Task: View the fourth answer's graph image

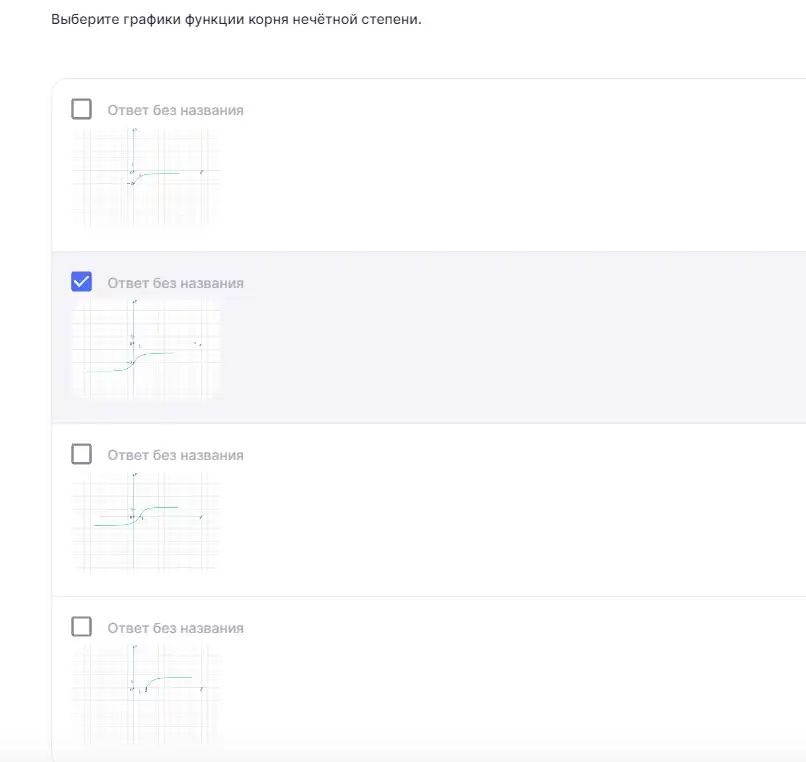Action: 145,695
